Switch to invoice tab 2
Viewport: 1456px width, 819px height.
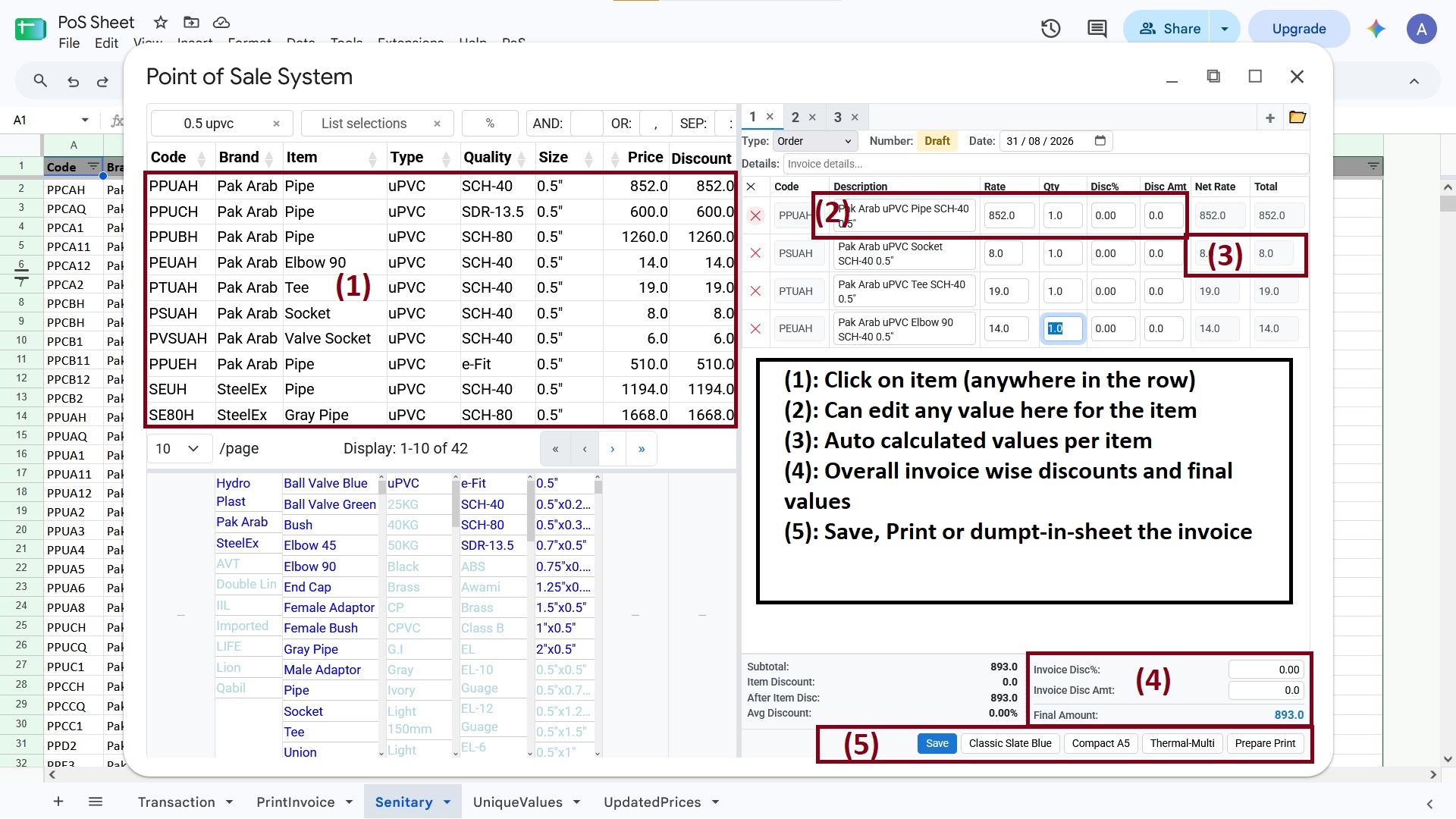pyautogui.click(x=795, y=118)
